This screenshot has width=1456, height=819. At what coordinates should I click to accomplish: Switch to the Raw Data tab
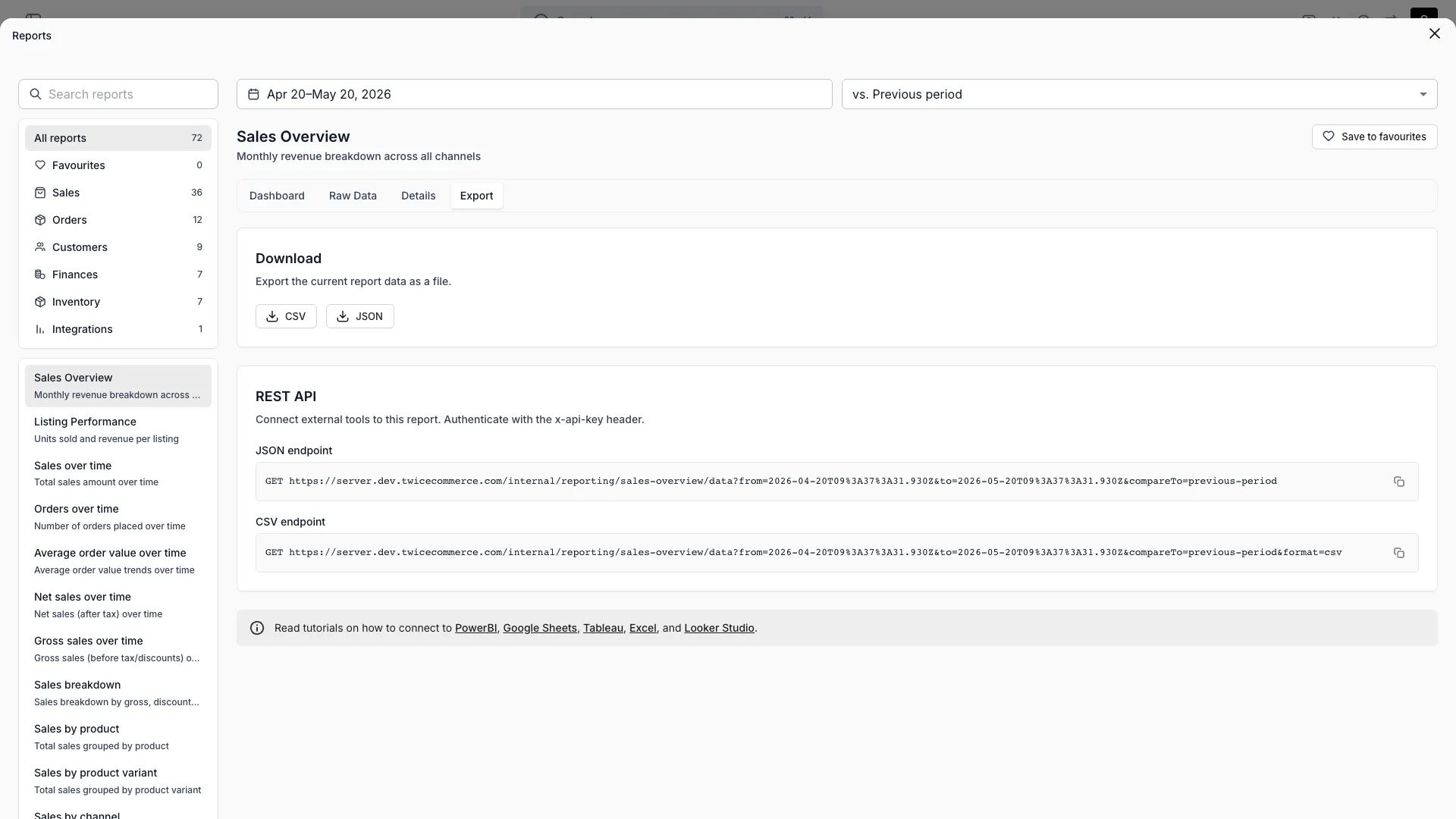coord(353,196)
